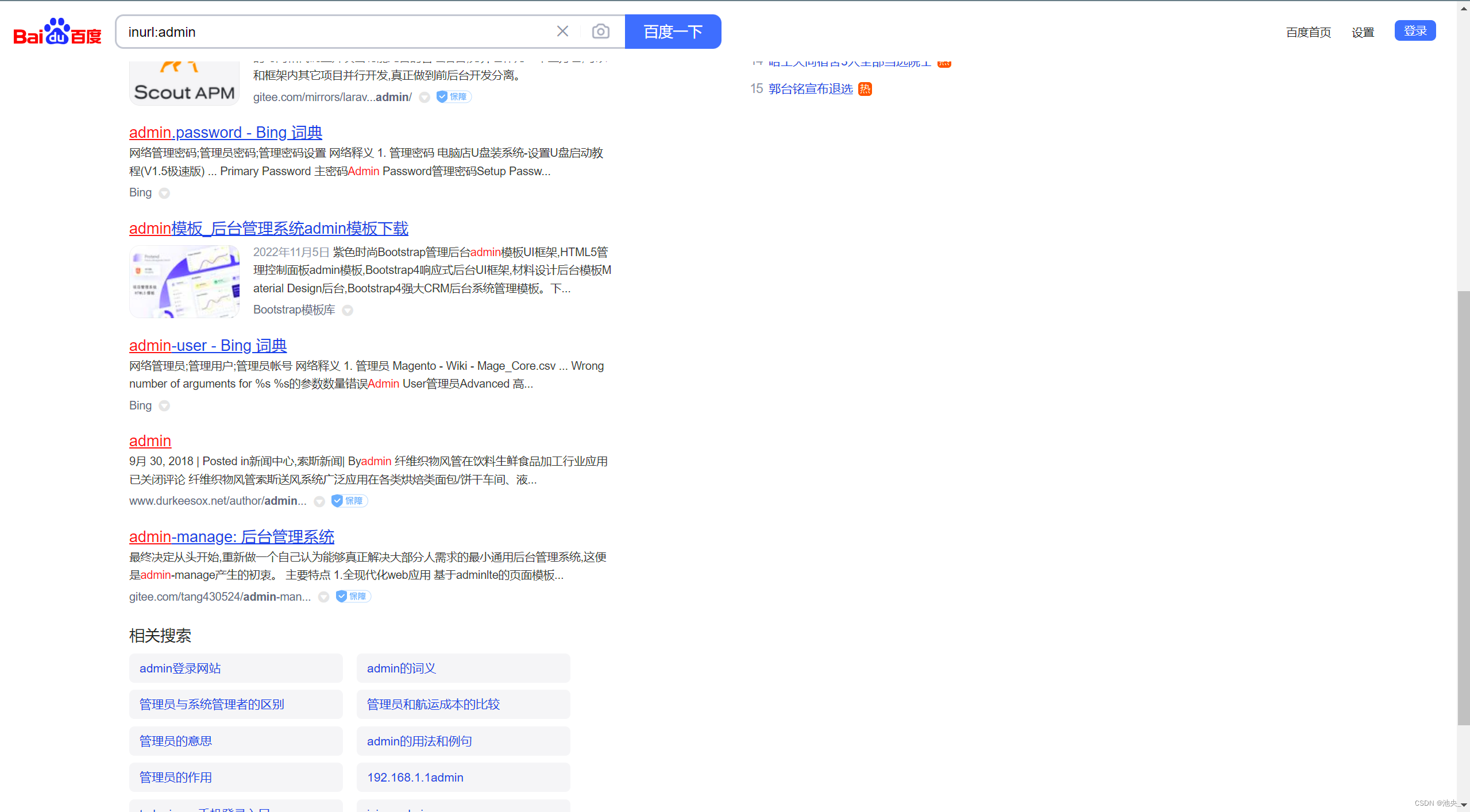
Task: Click Bing source label under admin.password
Action: [x=140, y=192]
